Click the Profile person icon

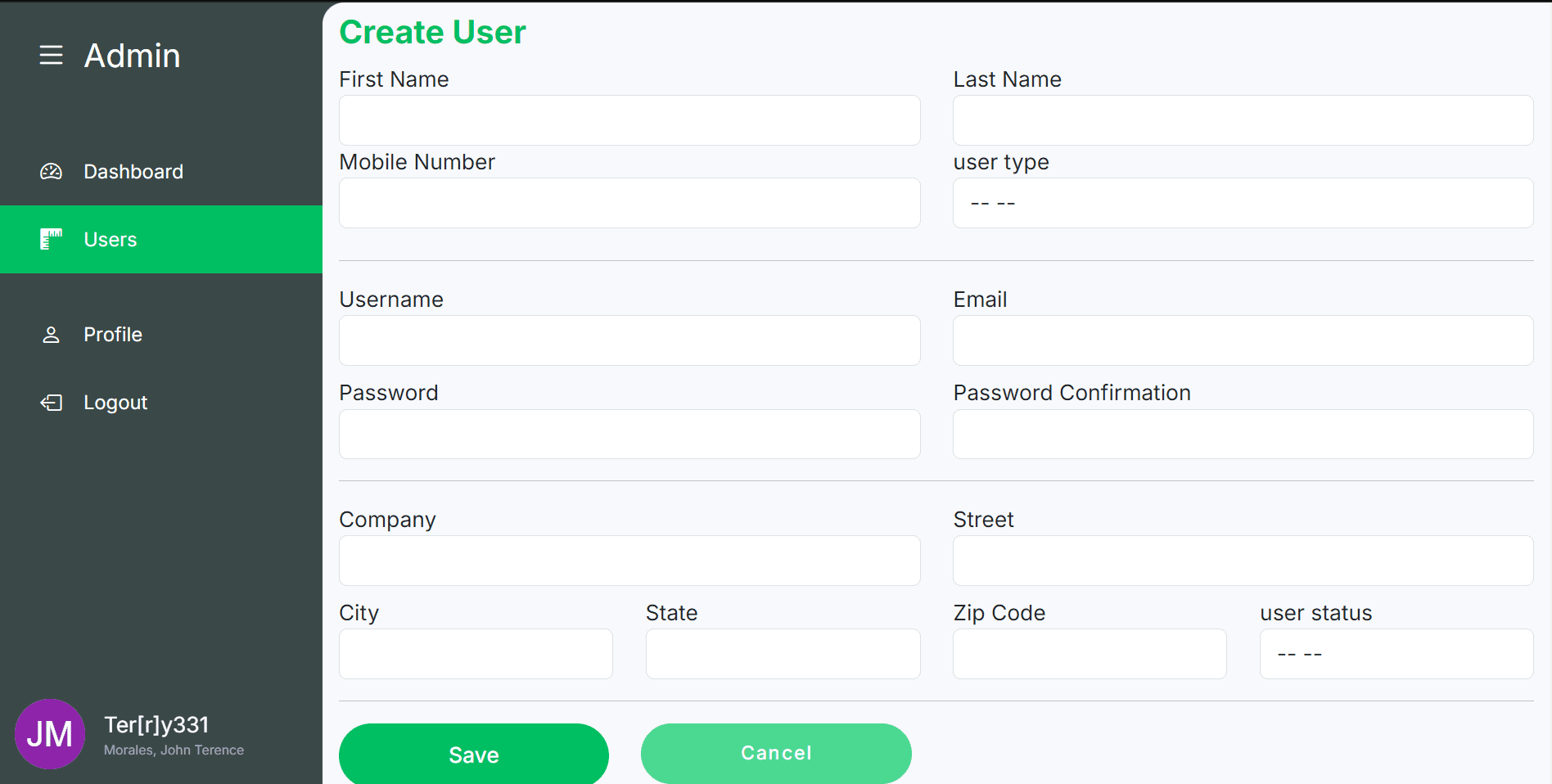click(51, 335)
